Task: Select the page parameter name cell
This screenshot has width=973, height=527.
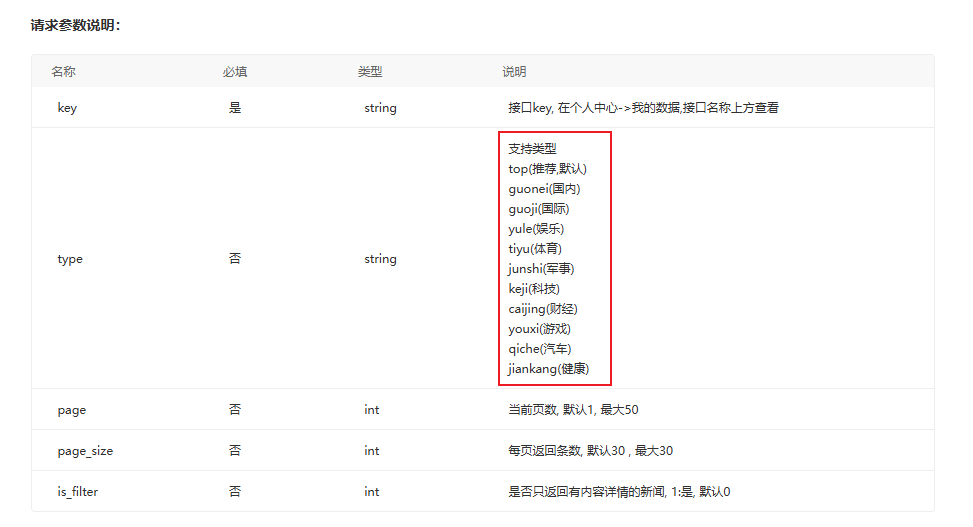Action: pyautogui.click(x=71, y=410)
